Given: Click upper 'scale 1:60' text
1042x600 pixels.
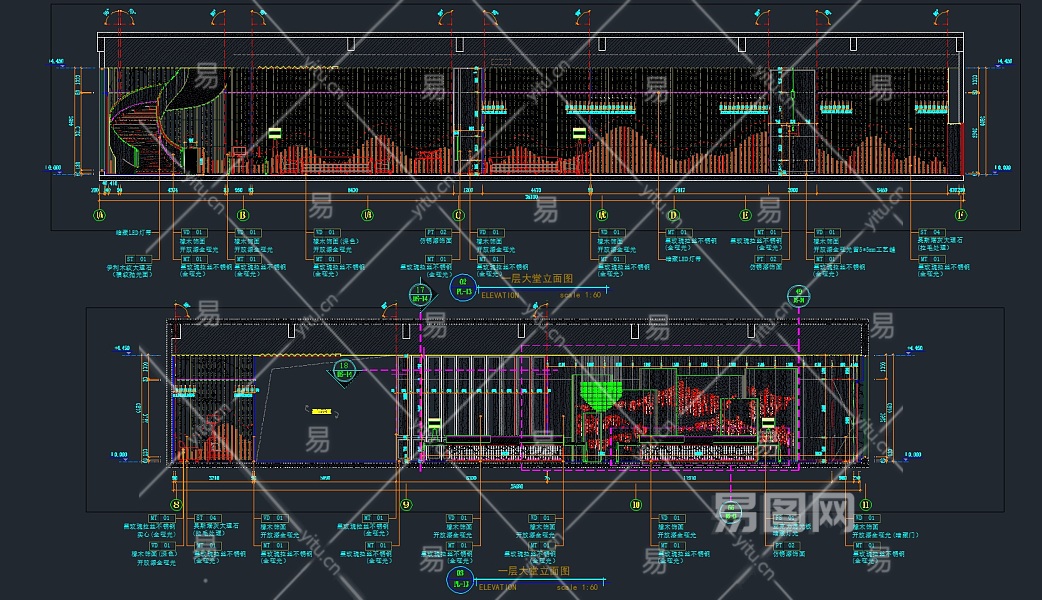Looking at the screenshot, I should (x=580, y=295).
